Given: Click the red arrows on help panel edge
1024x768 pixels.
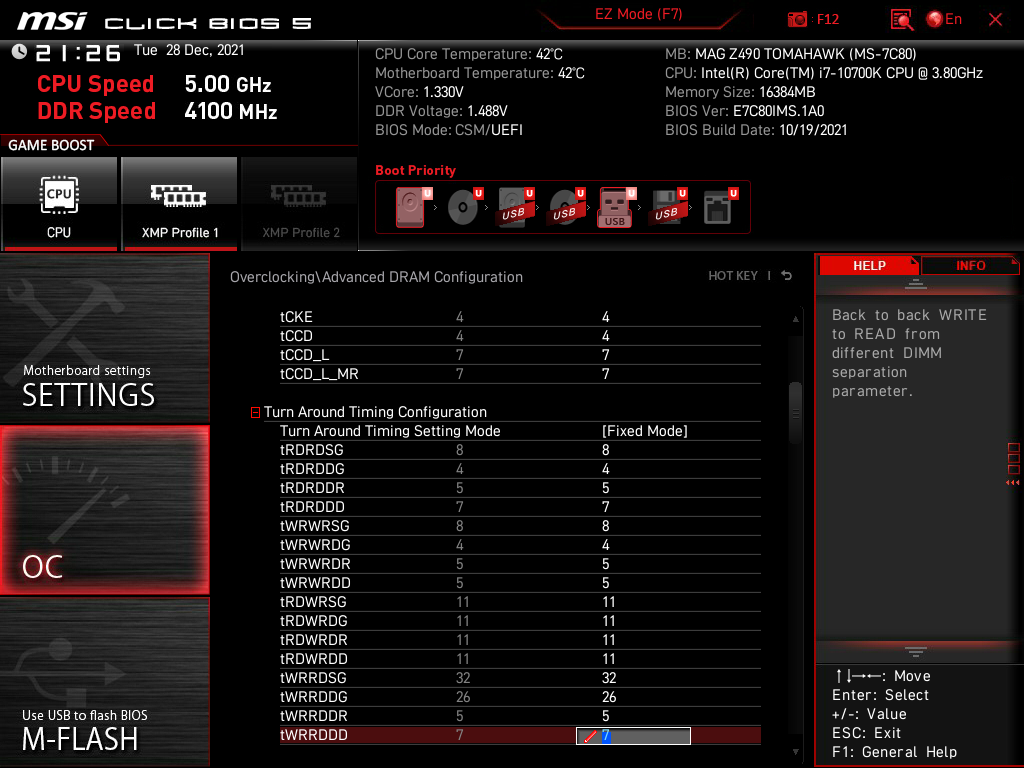Looking at the screenshot, I should point(1013,483).
